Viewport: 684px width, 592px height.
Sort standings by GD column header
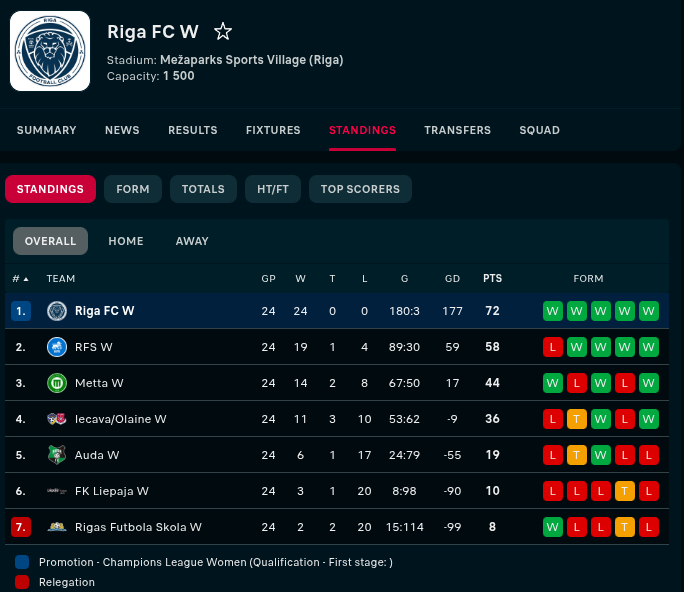coord(452,278)
